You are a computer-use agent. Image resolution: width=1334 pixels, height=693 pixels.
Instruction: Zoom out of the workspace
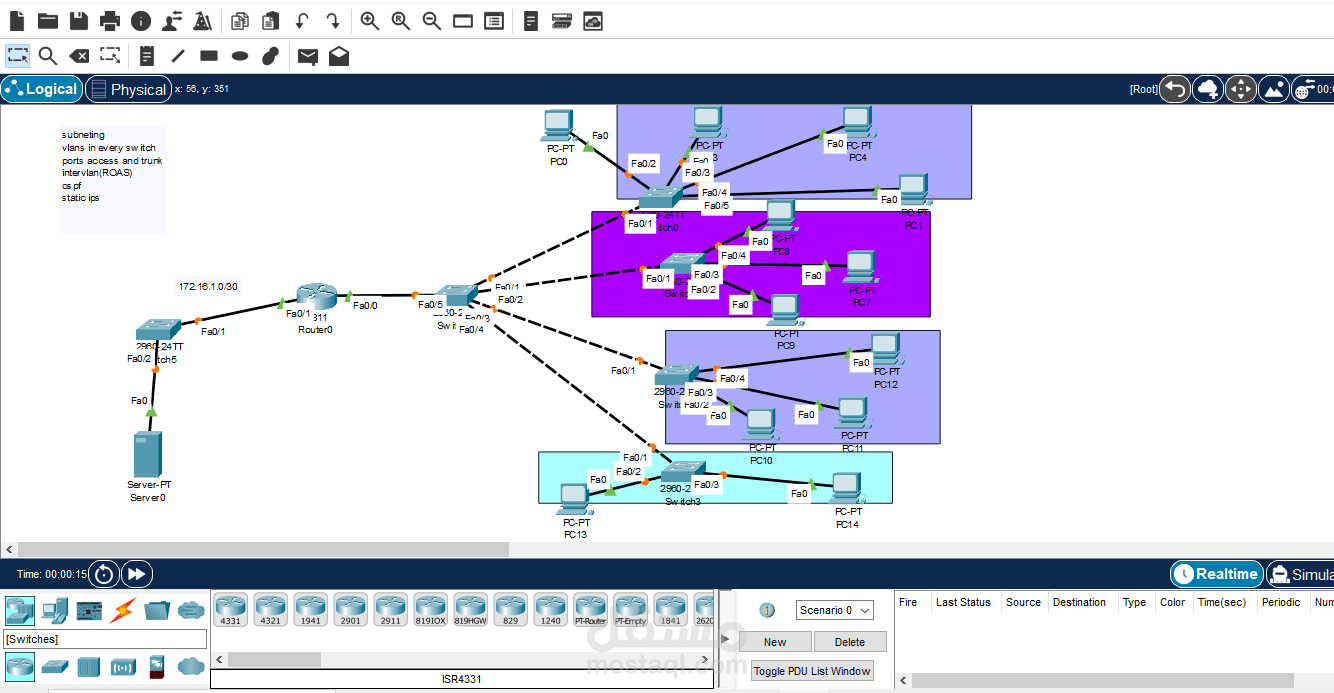tap(432, 20)
